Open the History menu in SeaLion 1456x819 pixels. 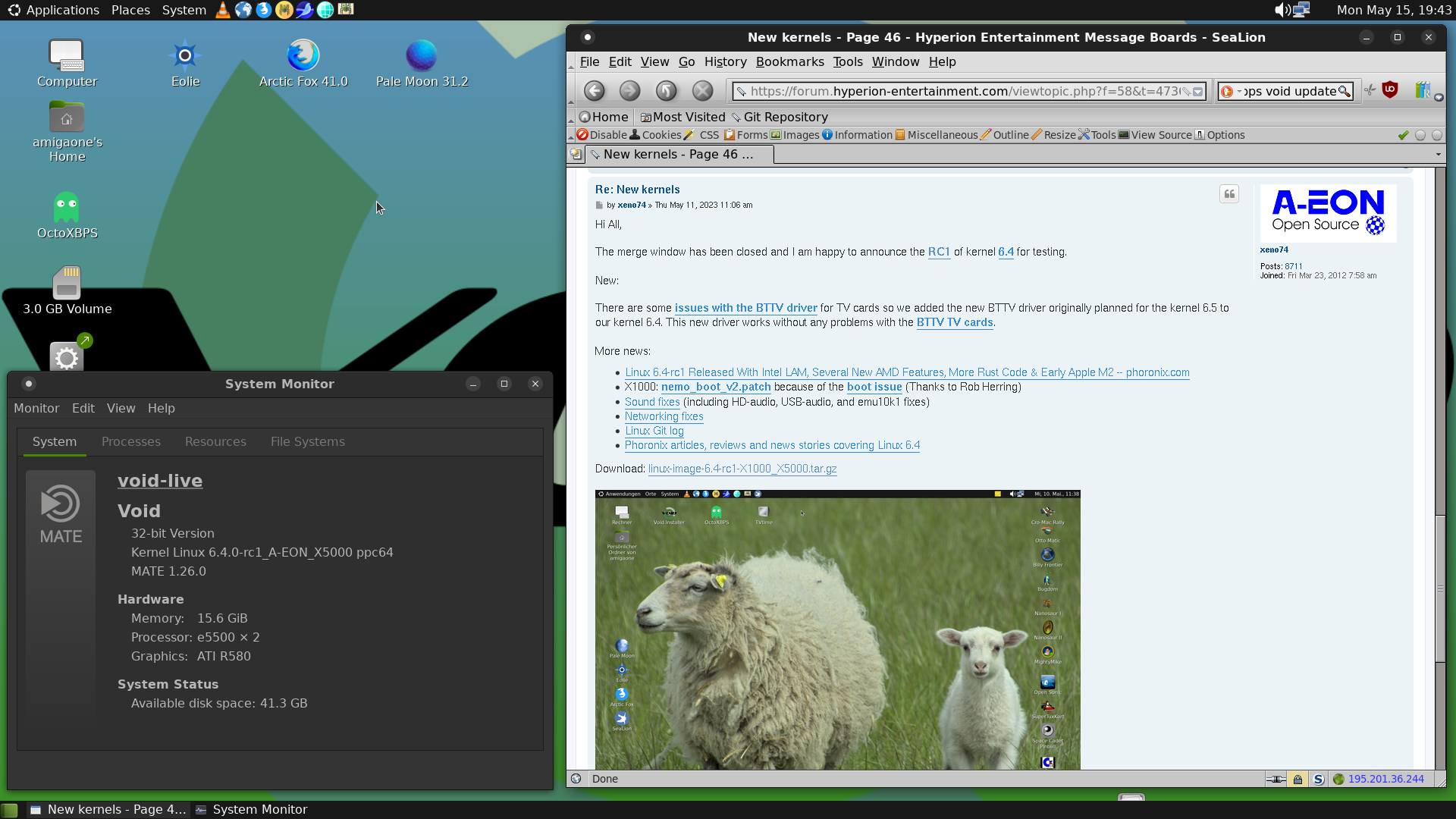(725, 62)
